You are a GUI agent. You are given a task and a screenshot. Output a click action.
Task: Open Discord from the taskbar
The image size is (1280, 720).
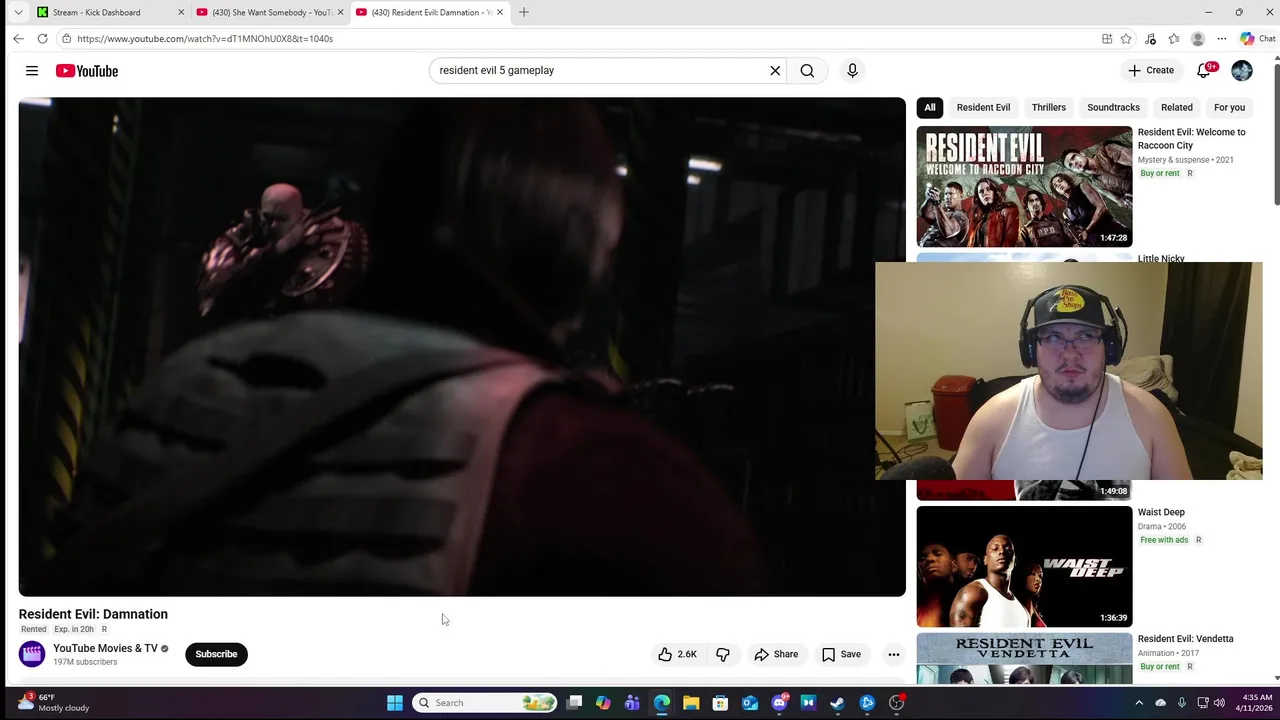[x=779, y=703]
